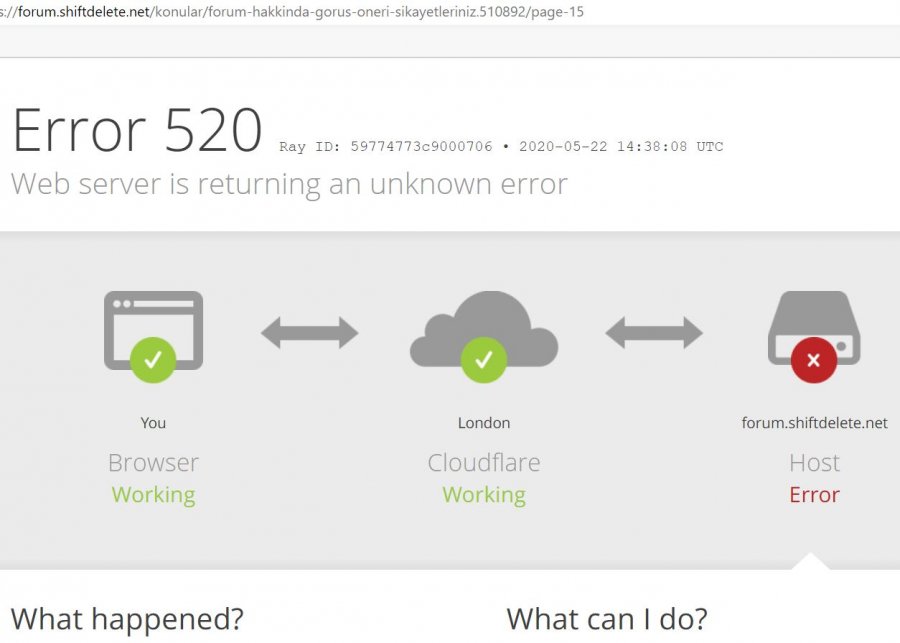Click the double arrow between Browser and Cloudflare
The height and width of the screenshot is (643, 900).
310,332
